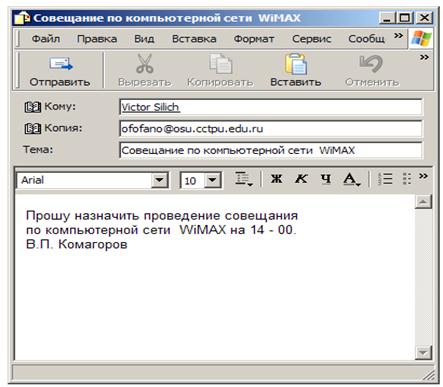Click the Victor Silich recipient link
Screen dimensions: 443x387
click(x=150, y=107)
